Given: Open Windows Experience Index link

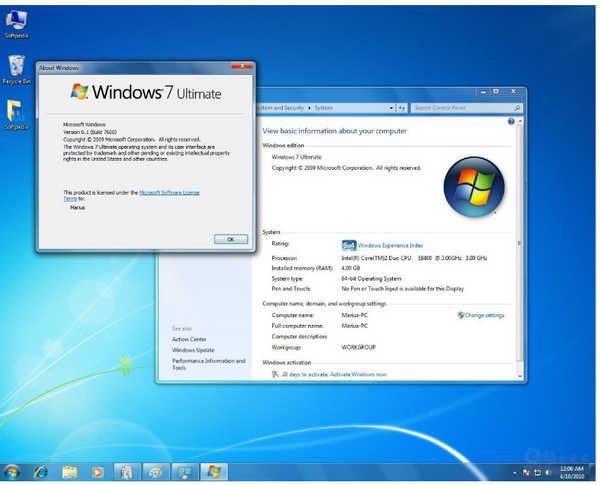Looking at the screenshot, I should pos(390,245).
